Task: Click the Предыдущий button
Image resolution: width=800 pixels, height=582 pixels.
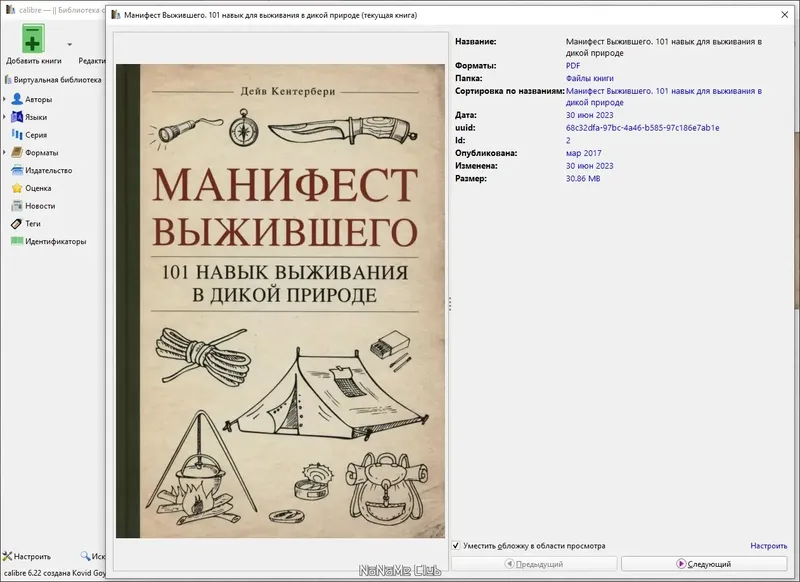Action: pos(534,564)
